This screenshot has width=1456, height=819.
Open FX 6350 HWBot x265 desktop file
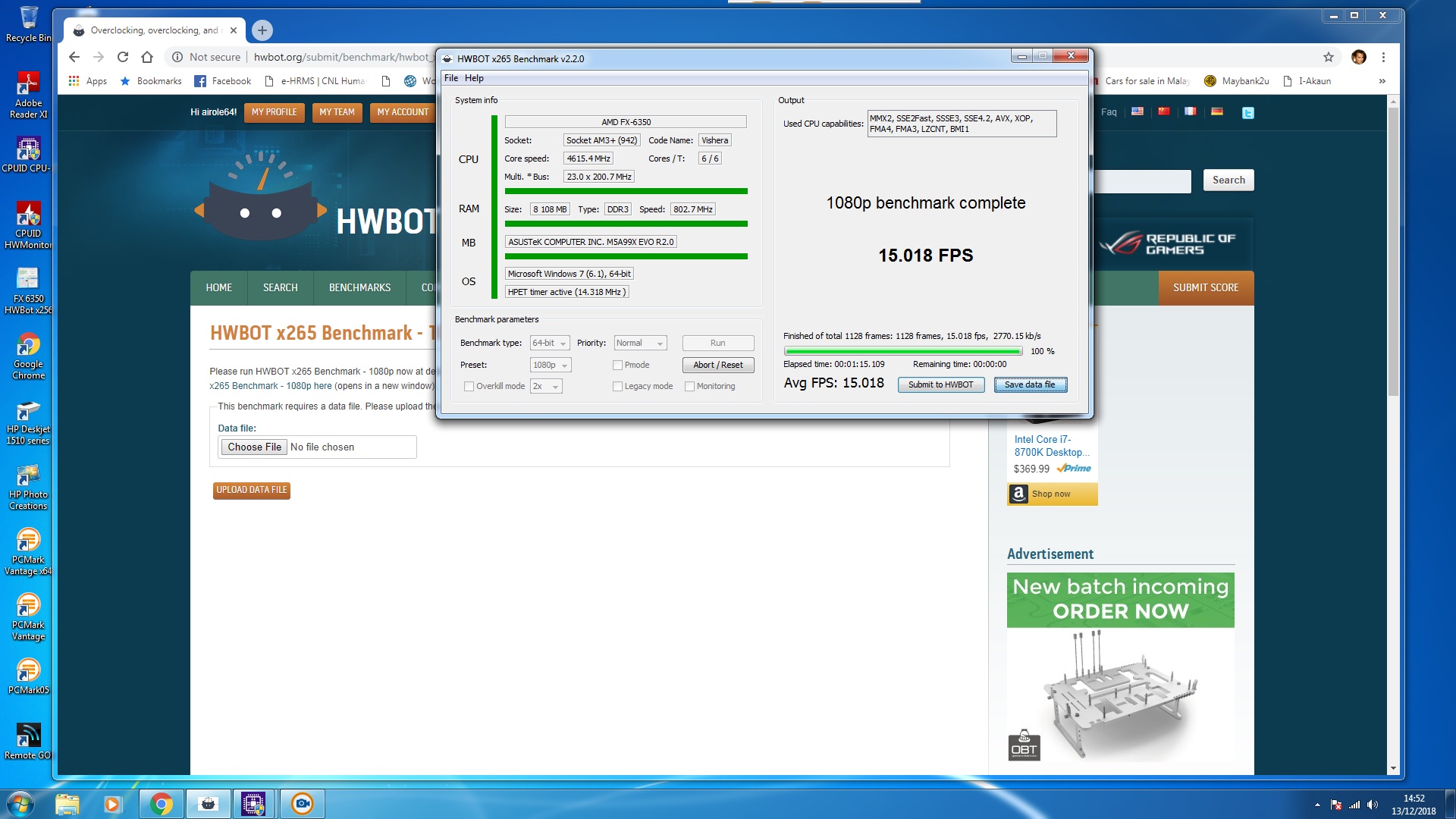[x=28, y=290]
